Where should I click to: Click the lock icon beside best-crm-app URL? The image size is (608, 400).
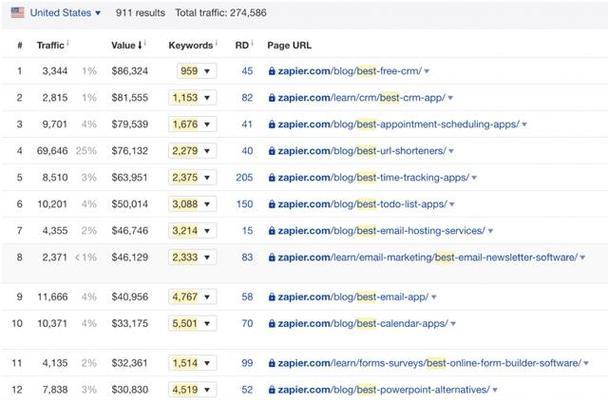point(272,98)
